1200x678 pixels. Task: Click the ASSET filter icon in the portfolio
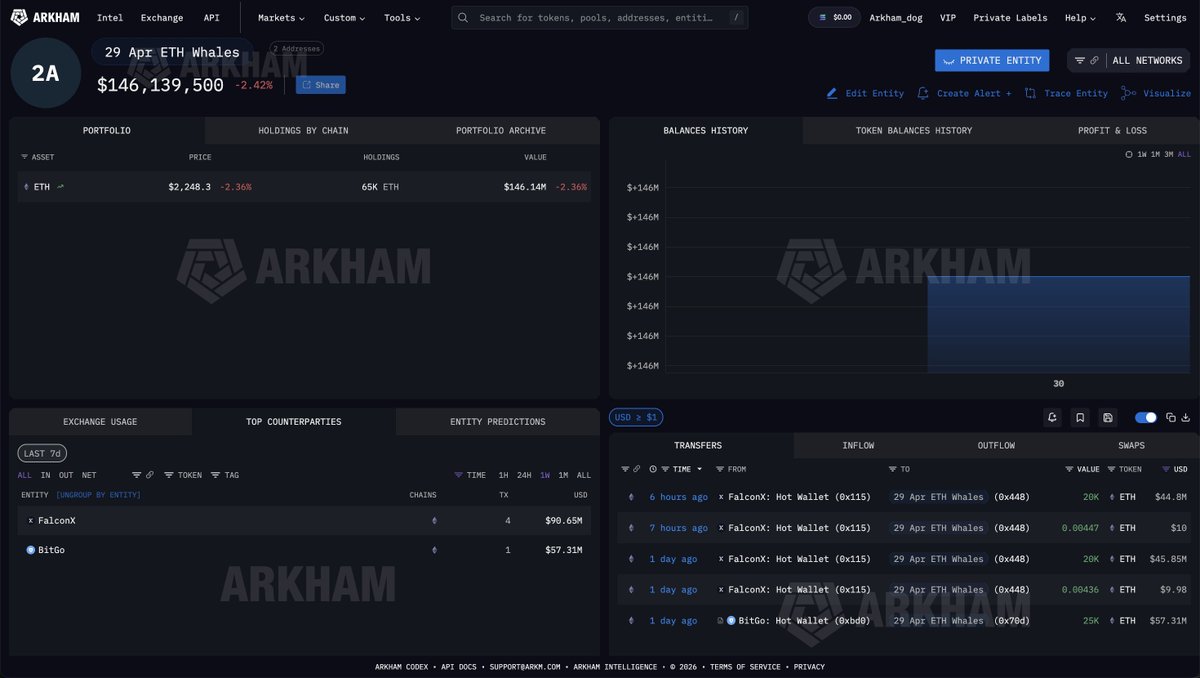(25, 157)
